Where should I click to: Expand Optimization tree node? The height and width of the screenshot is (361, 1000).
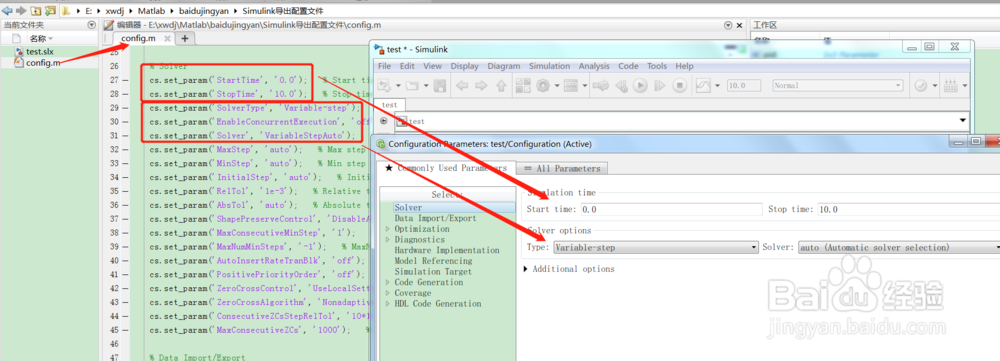(388, 229)
